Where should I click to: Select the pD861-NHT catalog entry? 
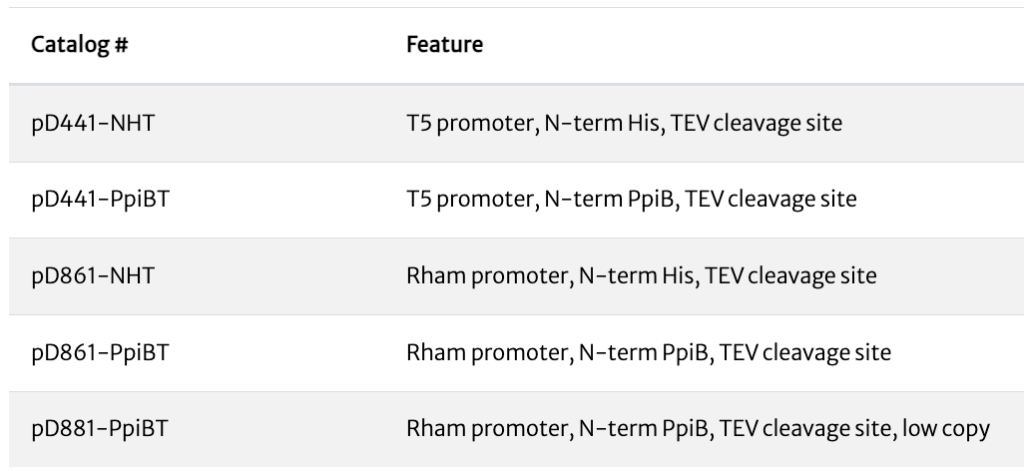point(93,276)
